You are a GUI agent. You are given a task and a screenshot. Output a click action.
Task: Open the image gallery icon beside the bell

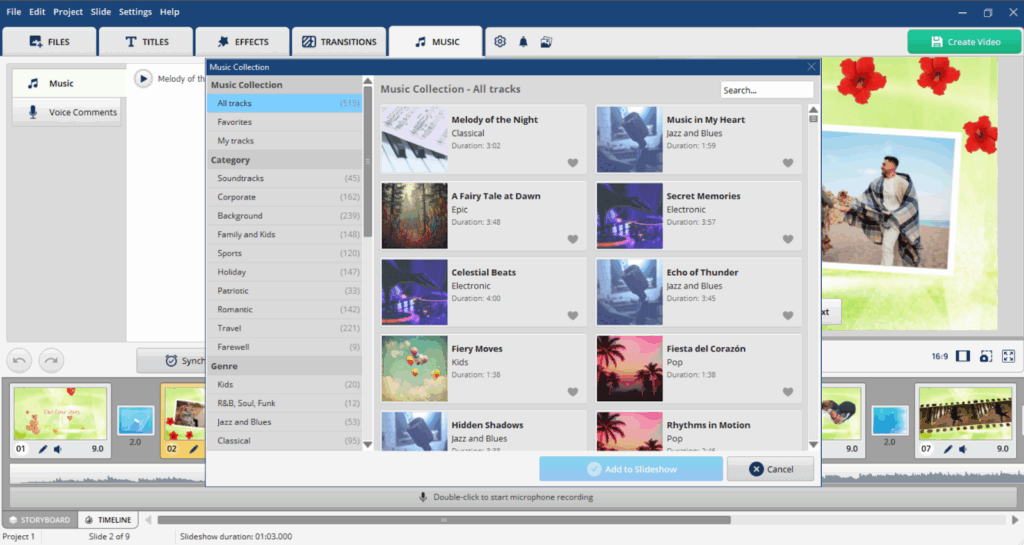[546, 42]
